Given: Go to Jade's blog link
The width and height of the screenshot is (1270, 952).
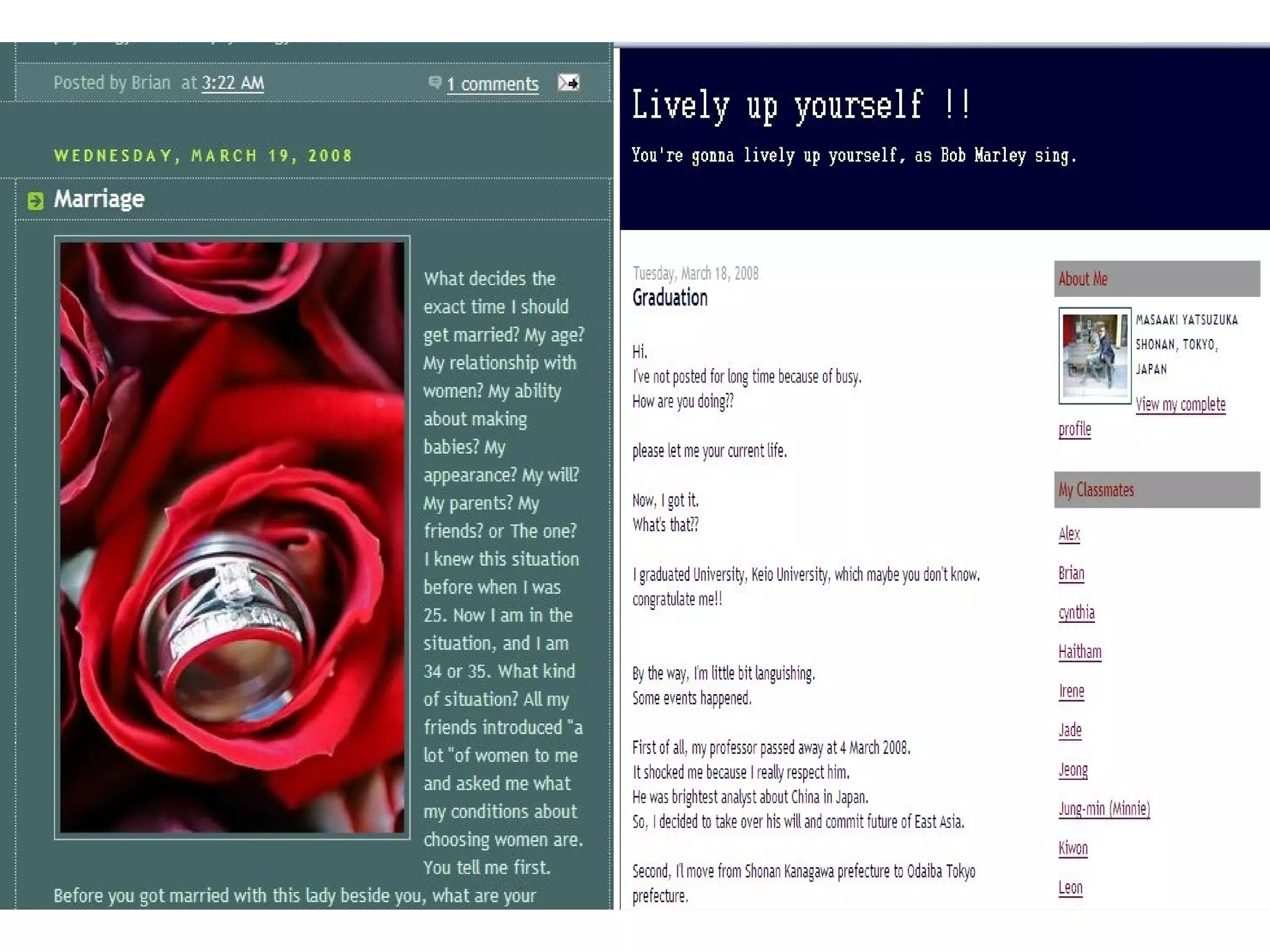Looking at the screenshot, I should (x=1070, y=730).
